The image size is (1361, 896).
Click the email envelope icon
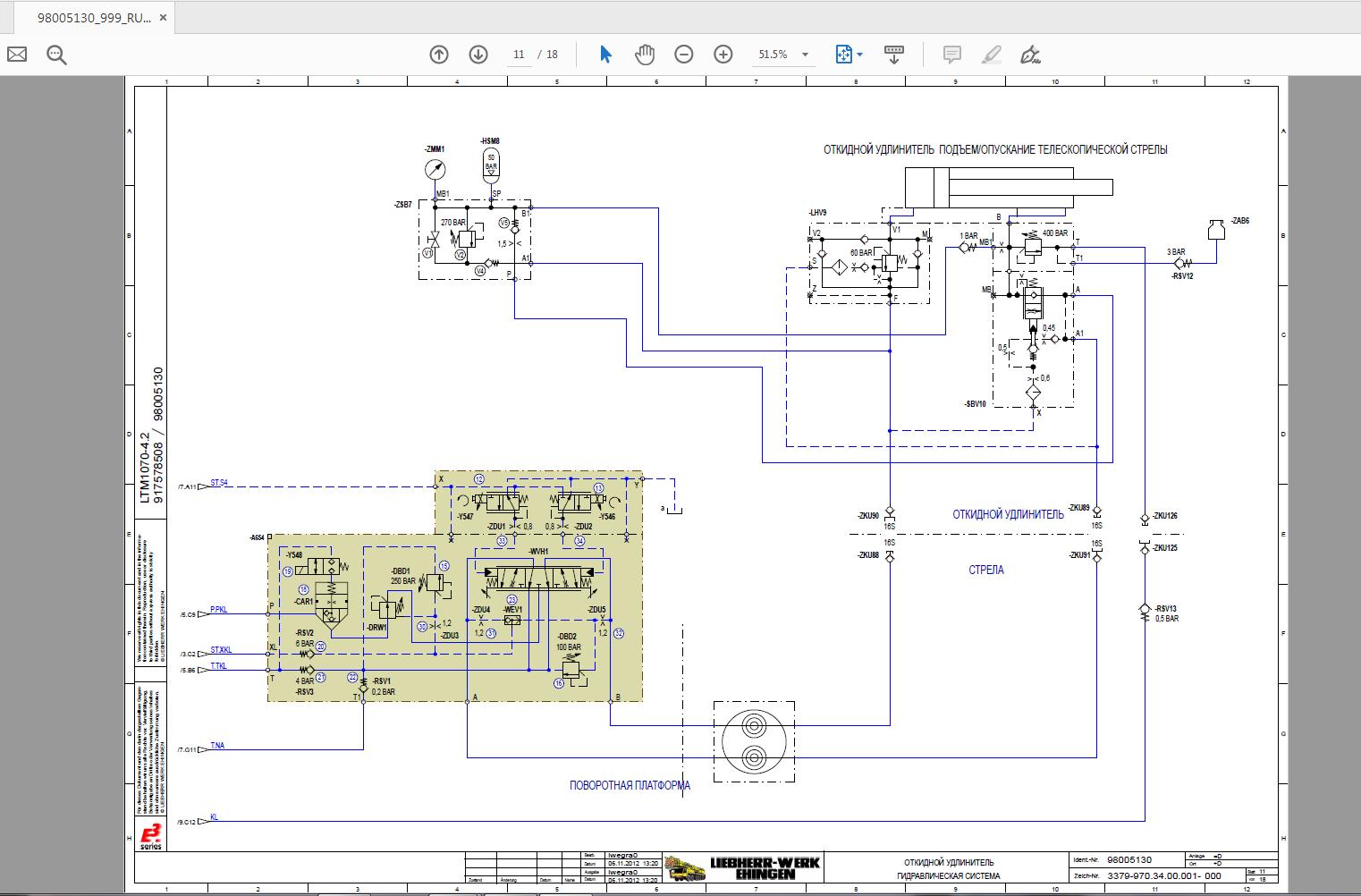(17, 55)
